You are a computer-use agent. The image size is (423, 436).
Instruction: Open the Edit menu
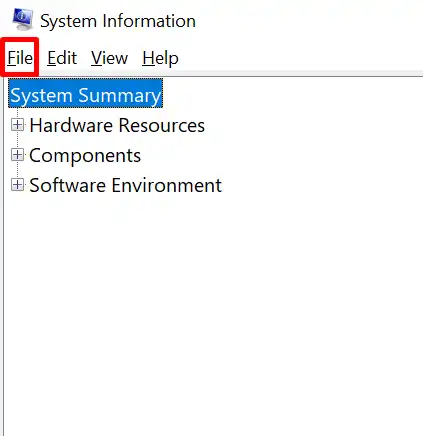[x=62, y=58]
